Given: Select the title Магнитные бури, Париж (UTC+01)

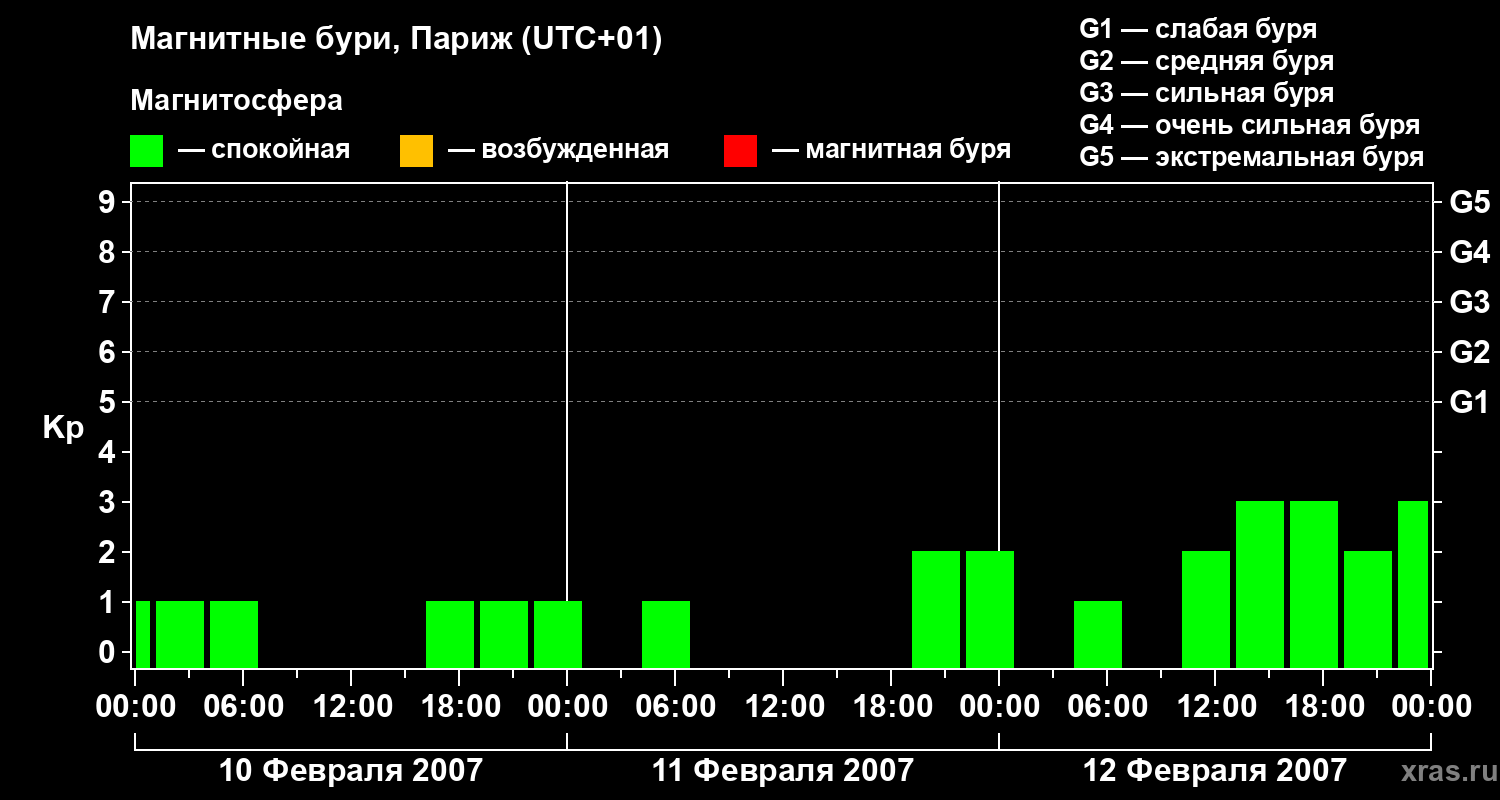Looking at the screenshot, I should click(396, 40).
